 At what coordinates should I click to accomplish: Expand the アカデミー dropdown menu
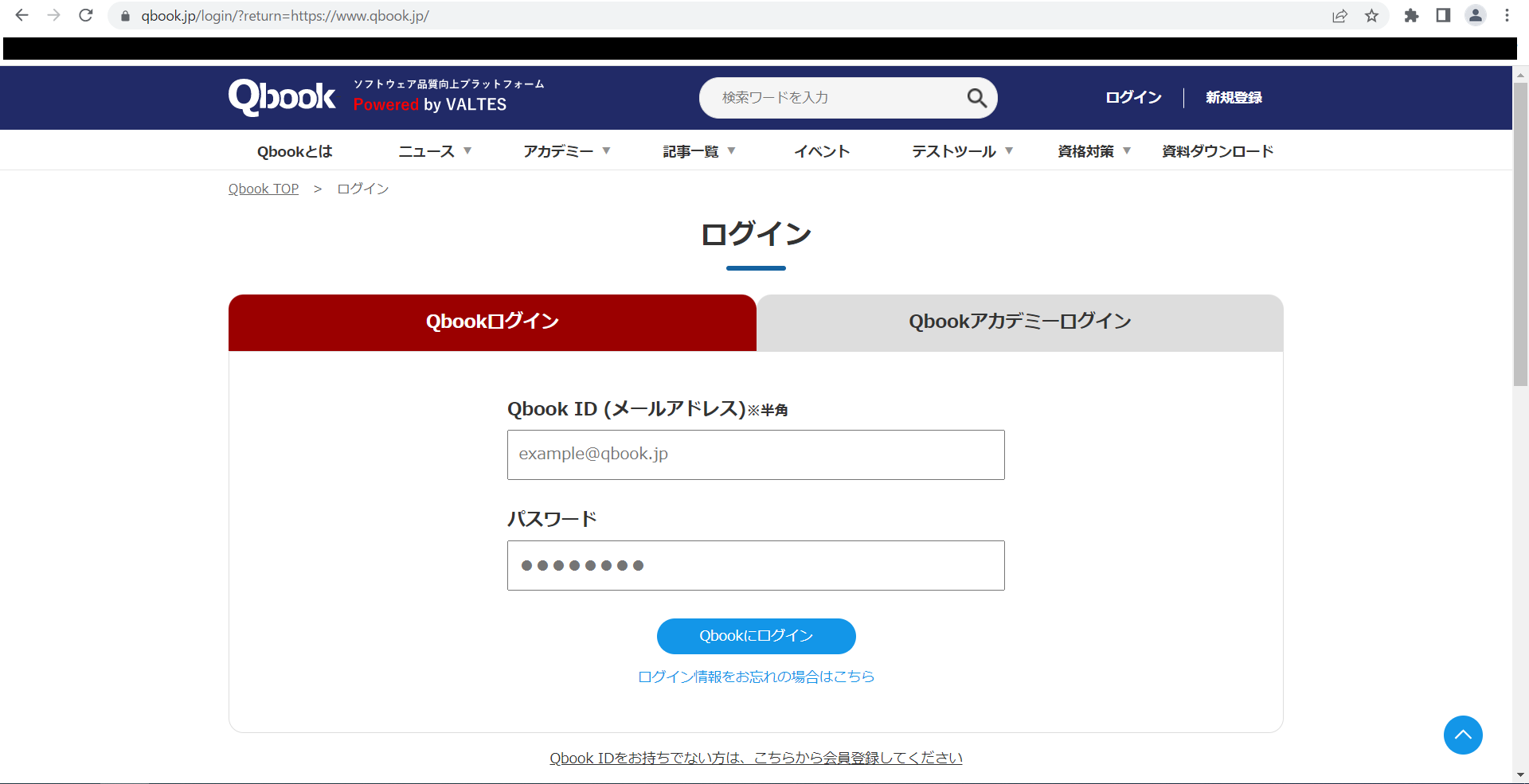566,151
